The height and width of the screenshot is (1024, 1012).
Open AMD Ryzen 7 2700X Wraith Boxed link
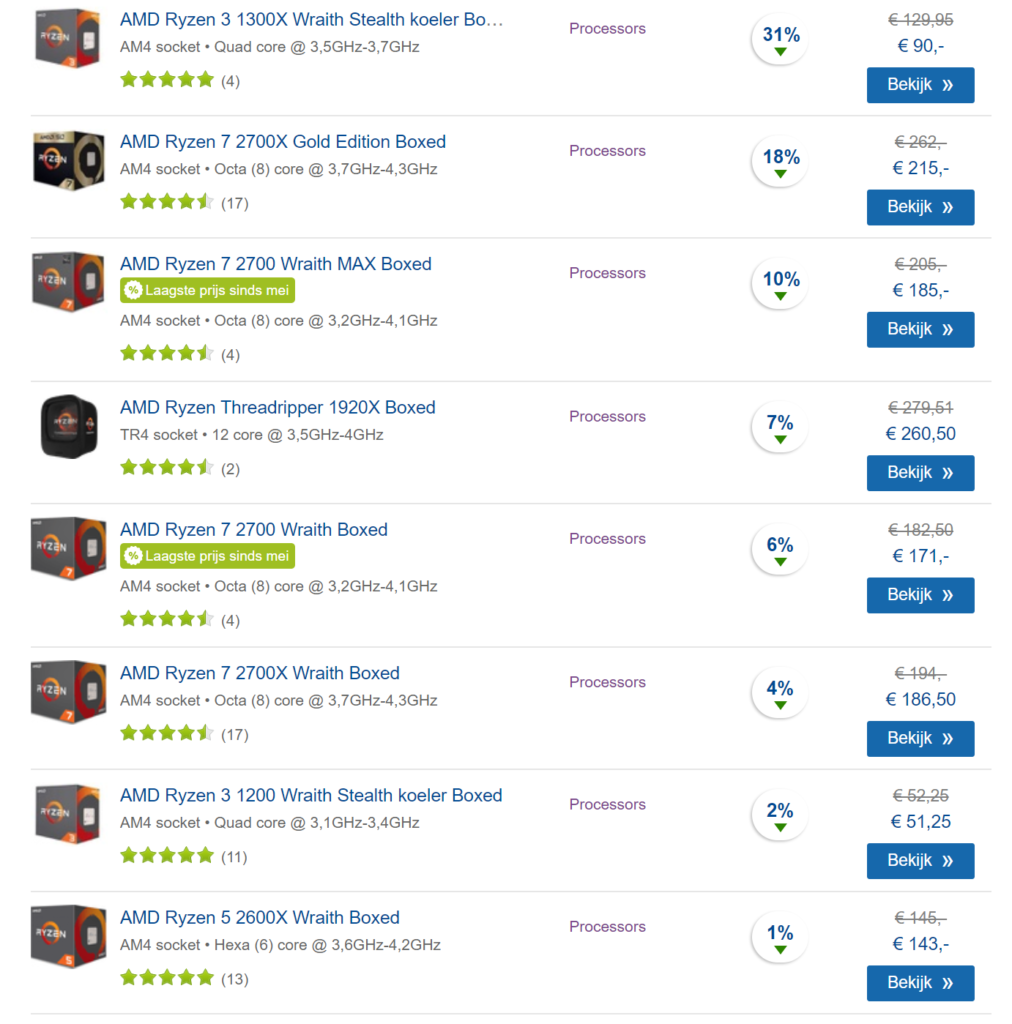click(x=260, y=673)
